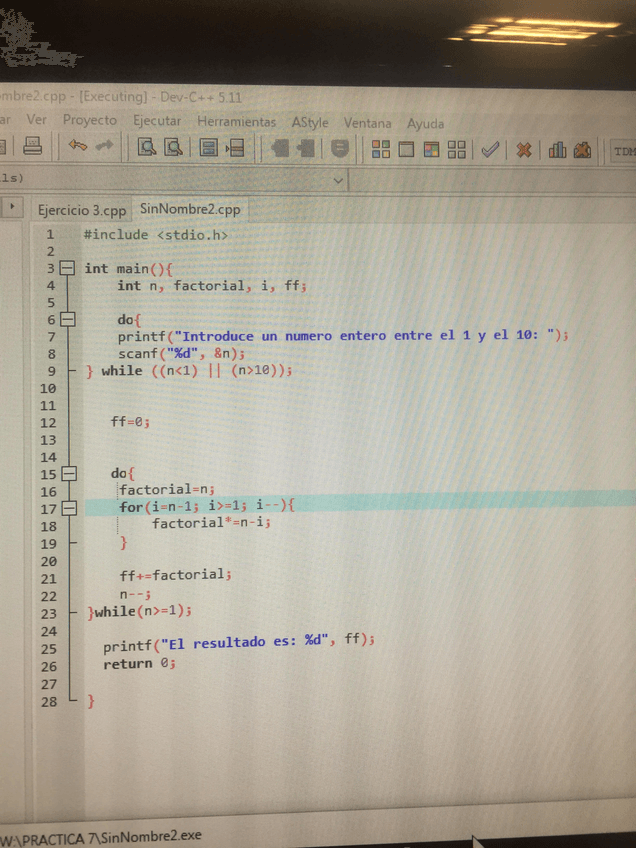The image size is (636, 848).
Task: Click the Syntax Check checkmark icon
Action: pyautogui.click(x=490, y=150)
